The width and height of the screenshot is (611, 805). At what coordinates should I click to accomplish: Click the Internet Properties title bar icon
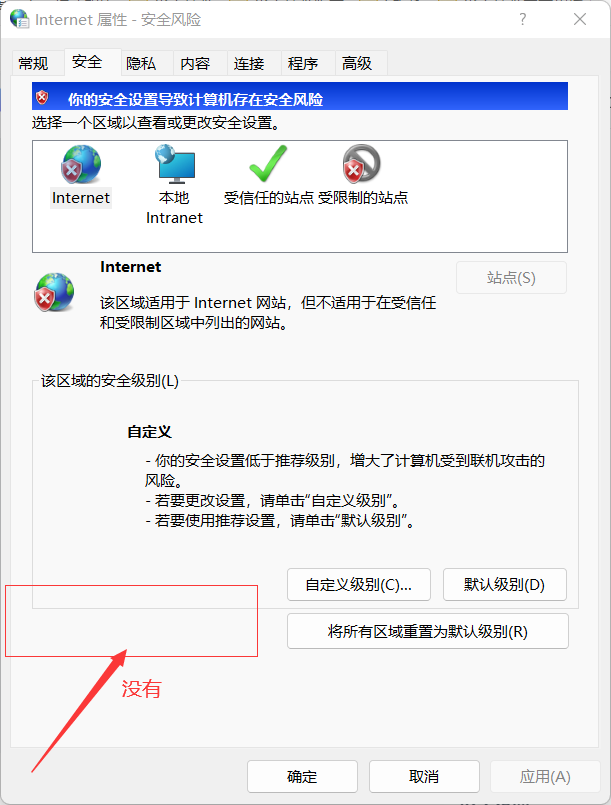[x=20, y=19]
